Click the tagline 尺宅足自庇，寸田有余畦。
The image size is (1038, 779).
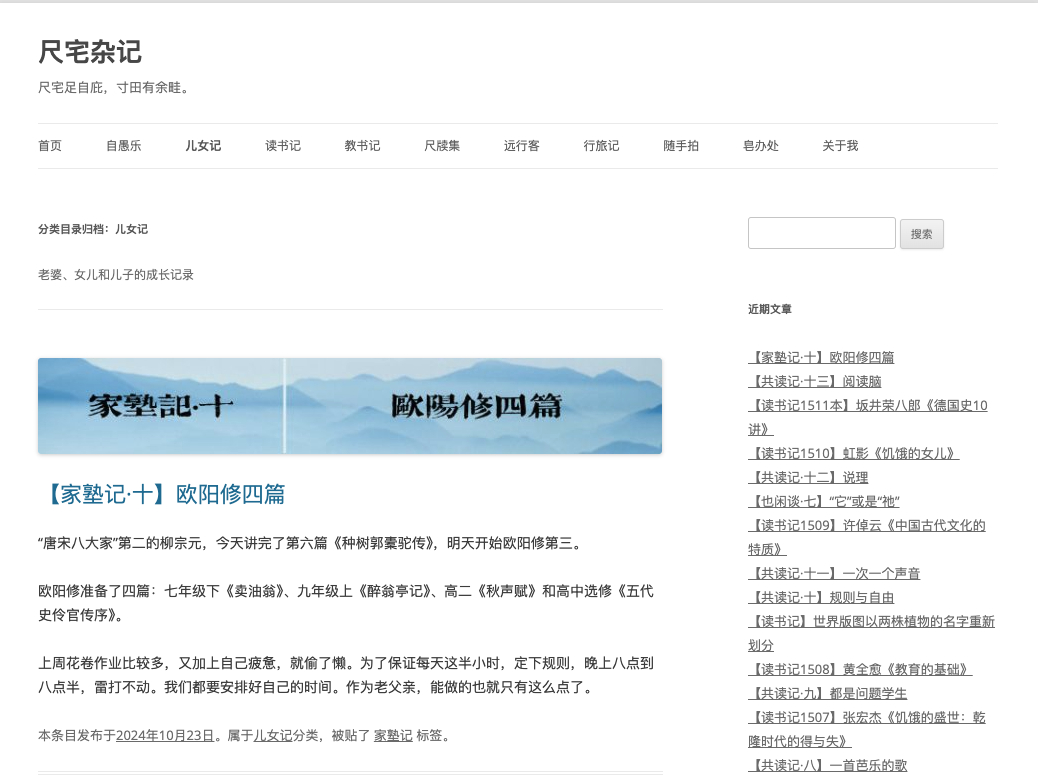(x=115, y=87)
